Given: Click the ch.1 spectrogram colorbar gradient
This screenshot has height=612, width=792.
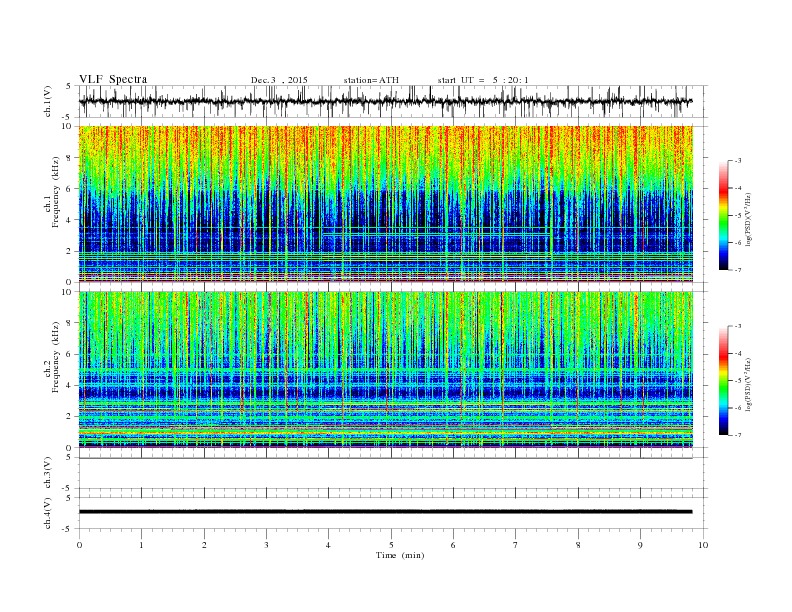Looking at the screenshot, I should pyautogui.click(x=723, y=215).
